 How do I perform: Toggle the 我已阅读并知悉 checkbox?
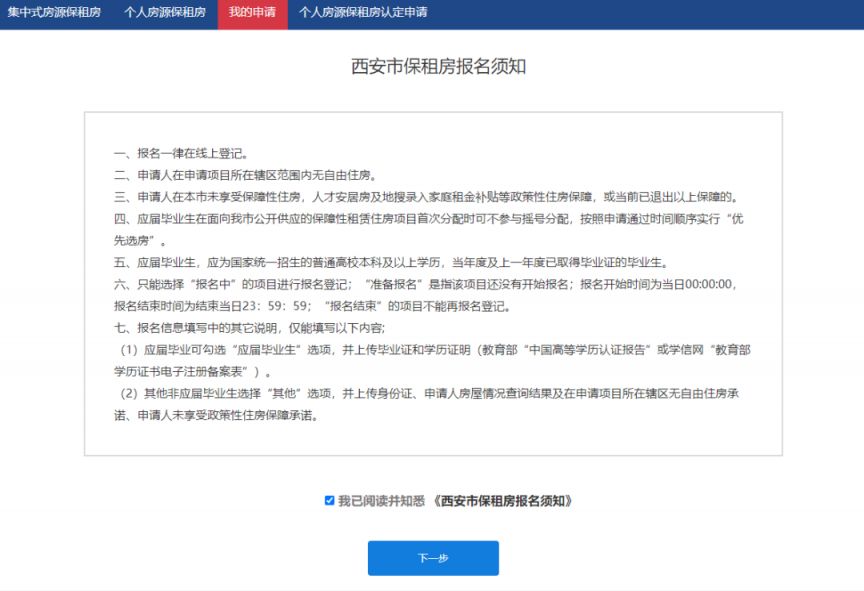[x=330, y=501]
